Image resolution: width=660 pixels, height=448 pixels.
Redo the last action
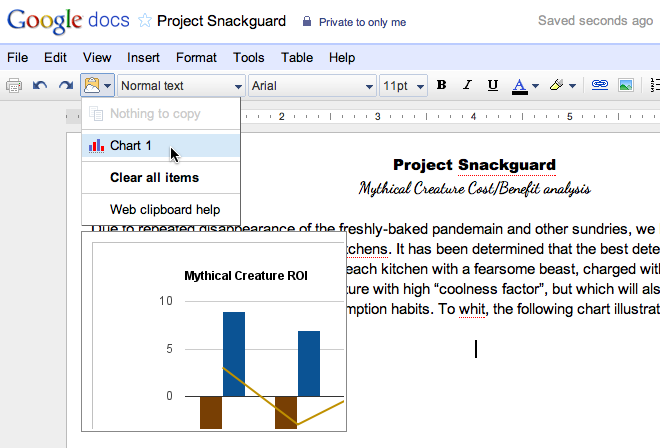(66, 85)
